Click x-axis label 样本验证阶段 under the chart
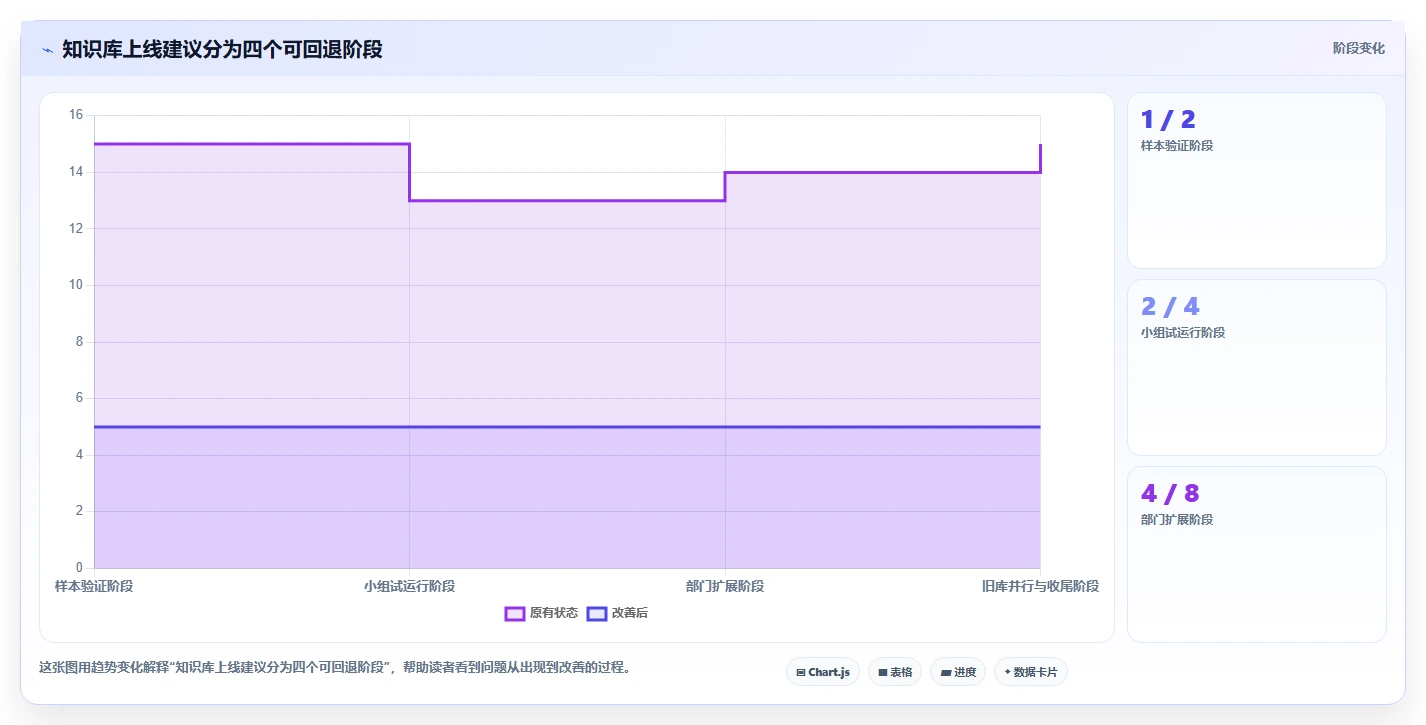 tap(94, 586)
